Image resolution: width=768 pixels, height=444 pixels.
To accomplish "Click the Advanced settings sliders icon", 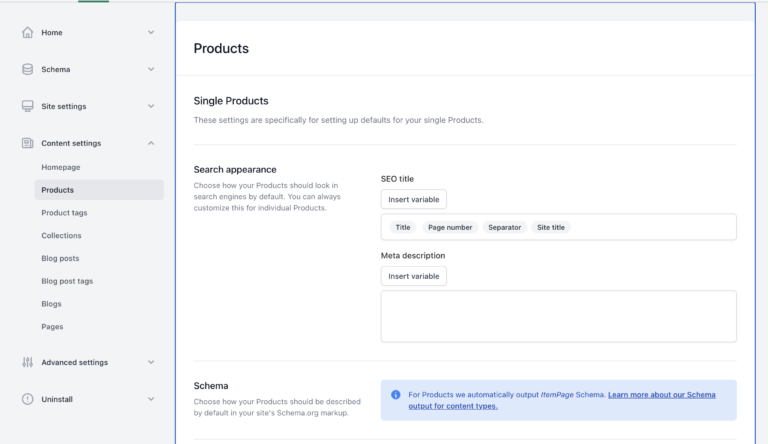I will click(27, 362).
